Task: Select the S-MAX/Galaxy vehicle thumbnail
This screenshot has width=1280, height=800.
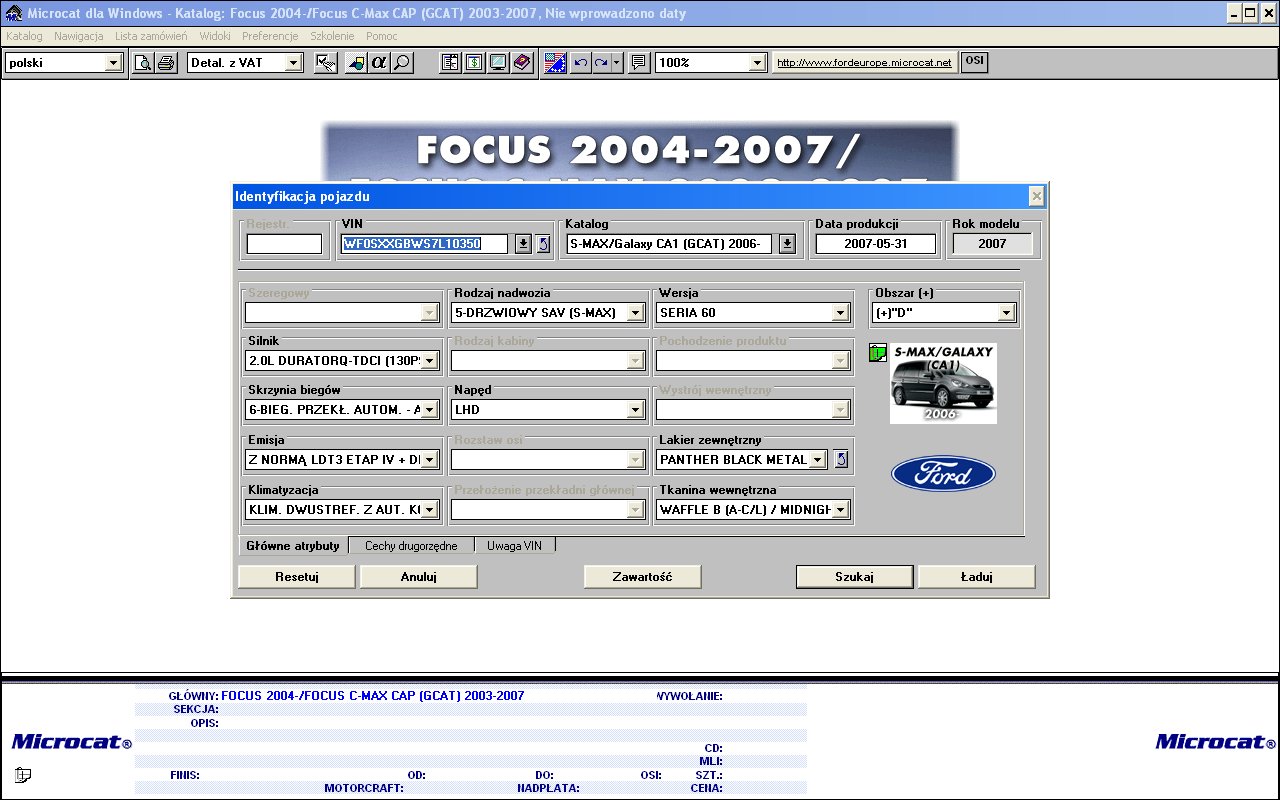Action: point(943,383)
